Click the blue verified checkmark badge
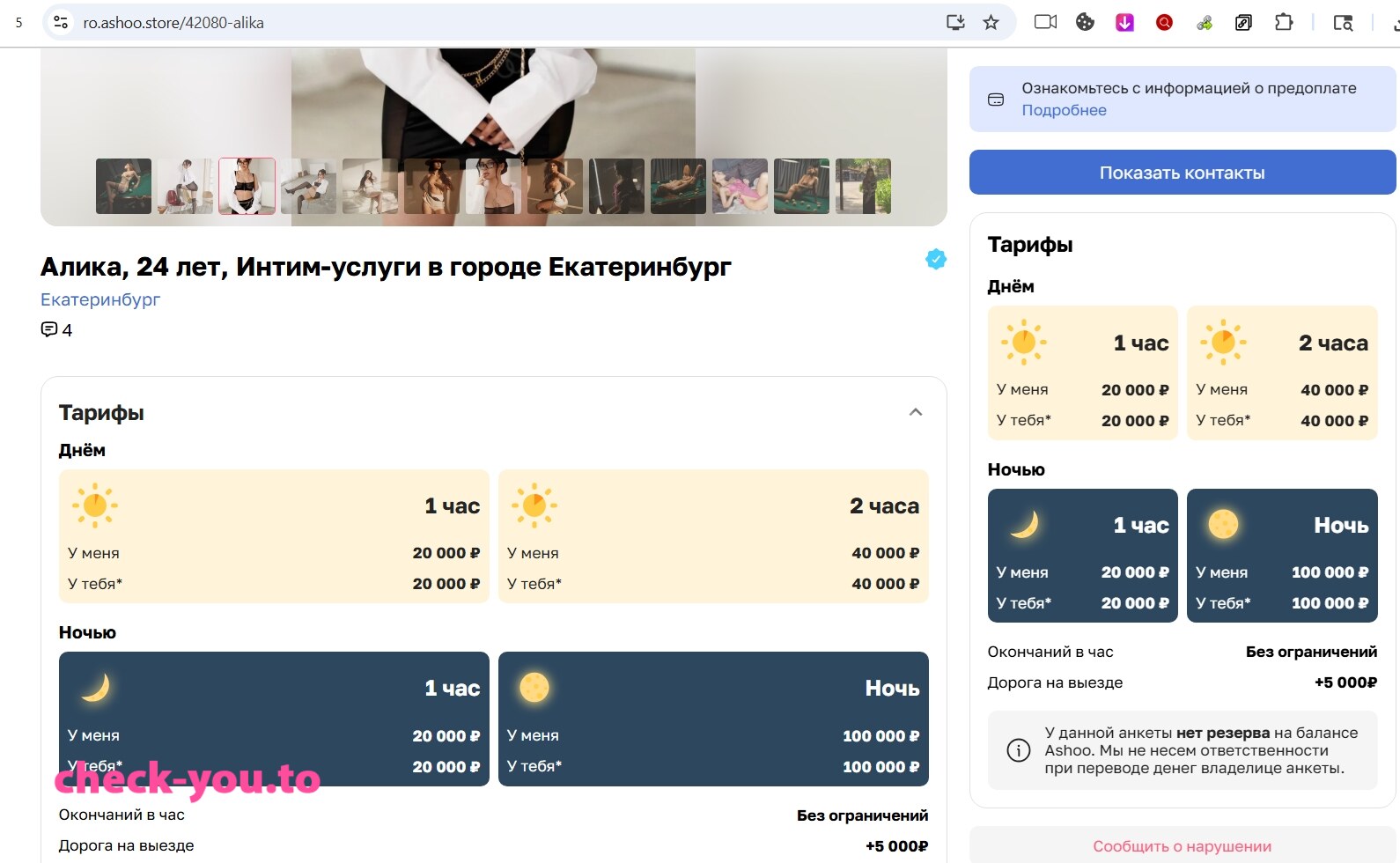The width and height of the screenshot is (1400, 863). (936, 259)
